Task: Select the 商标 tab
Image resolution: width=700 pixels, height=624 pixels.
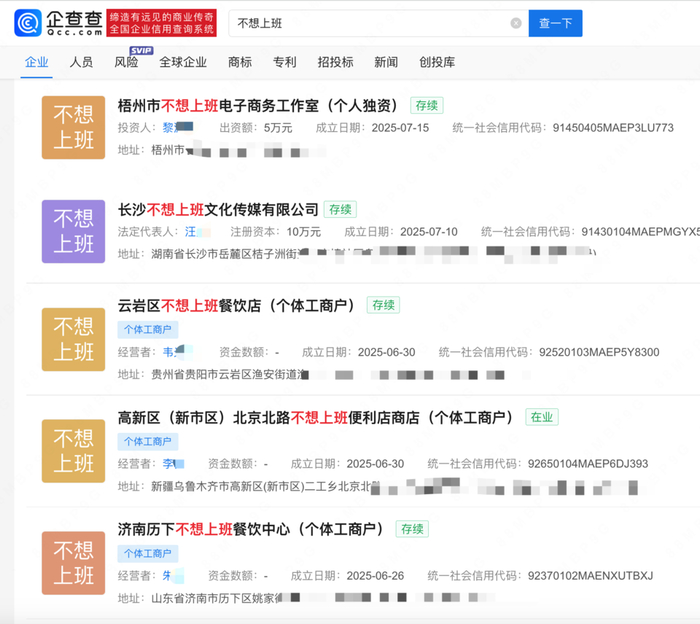Action: tap(240, 62)
